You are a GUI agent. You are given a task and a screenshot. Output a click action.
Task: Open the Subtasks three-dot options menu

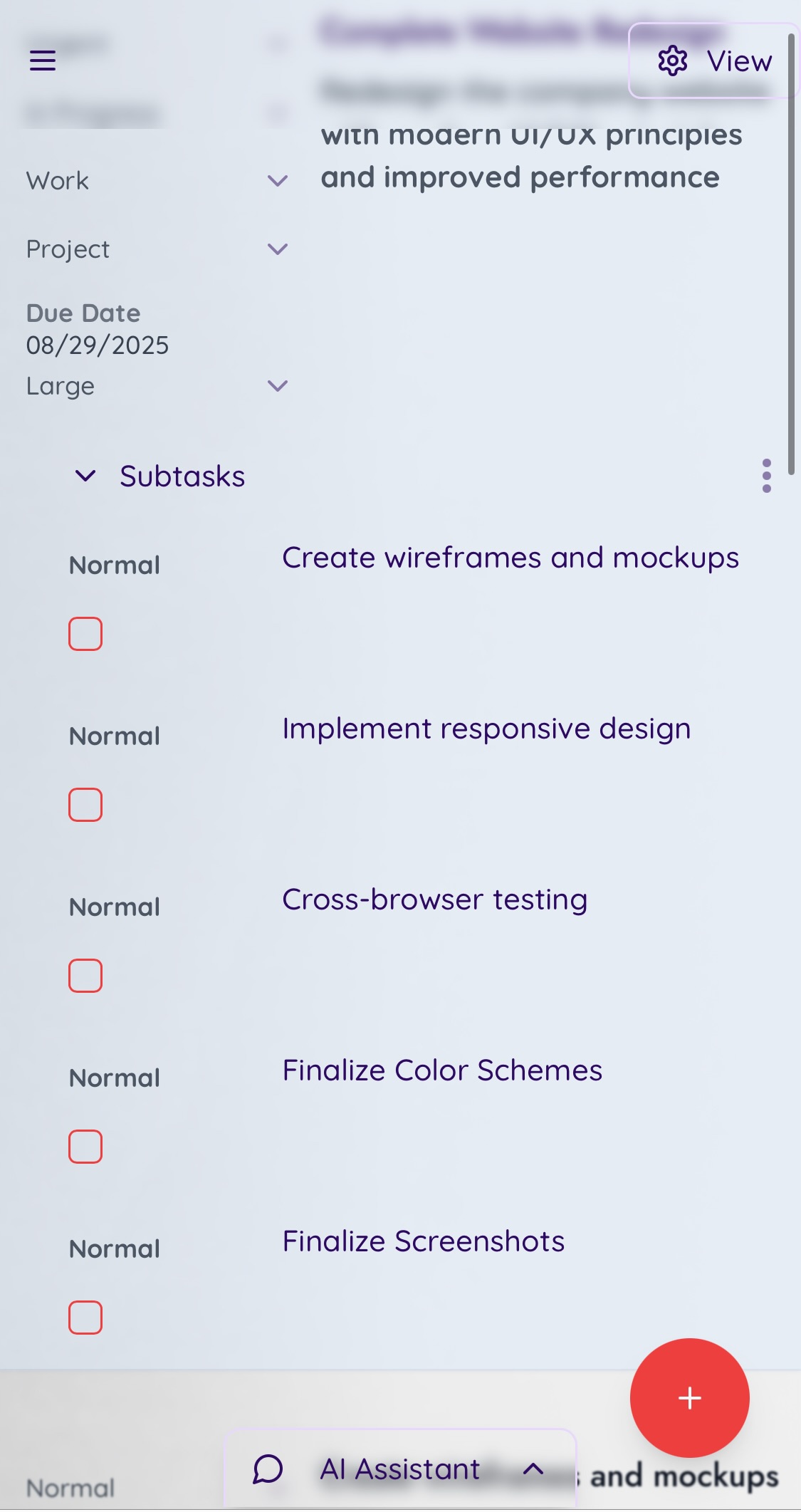pos(766,476)
